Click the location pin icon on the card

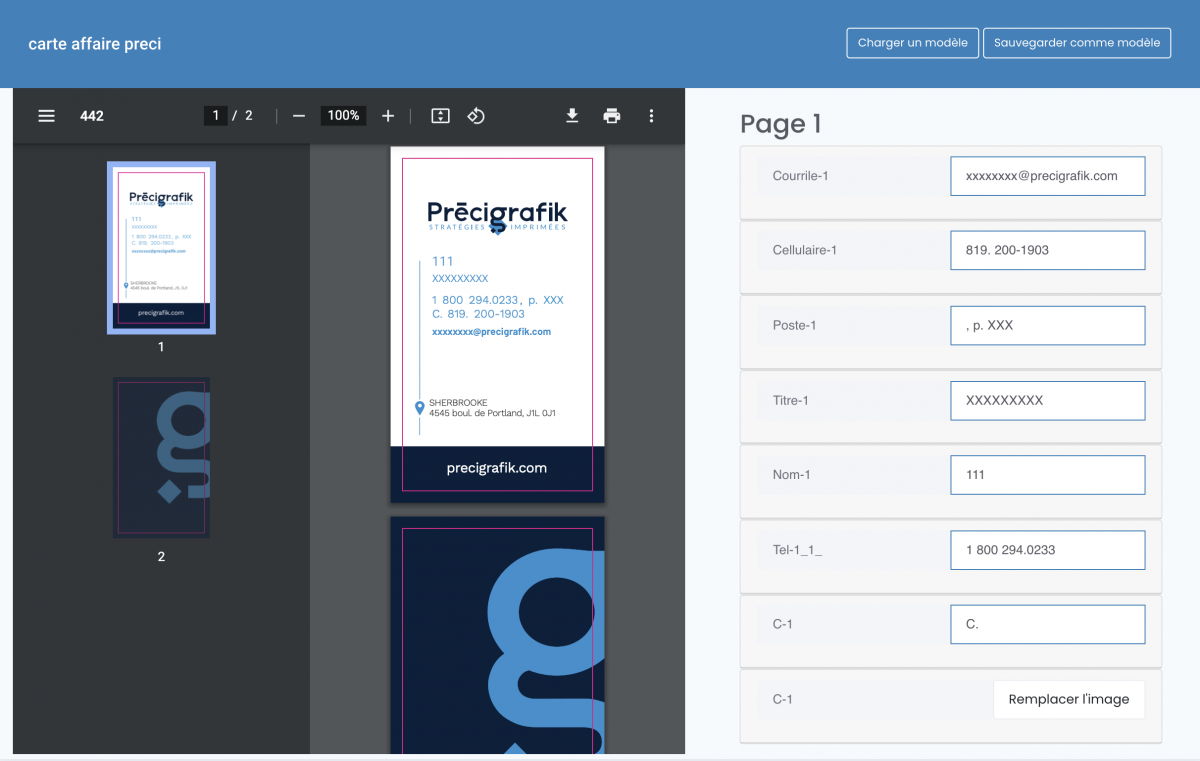[x=420, y=408]
